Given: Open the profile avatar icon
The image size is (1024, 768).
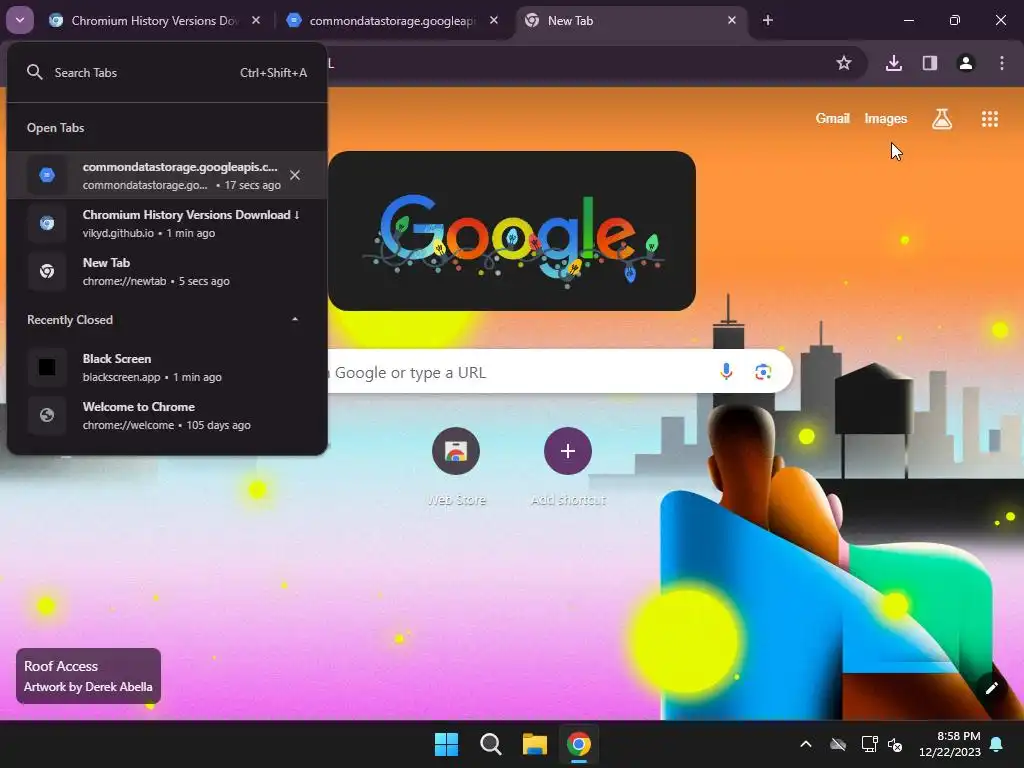Looking at the screenshot, I should coord(965,63).
